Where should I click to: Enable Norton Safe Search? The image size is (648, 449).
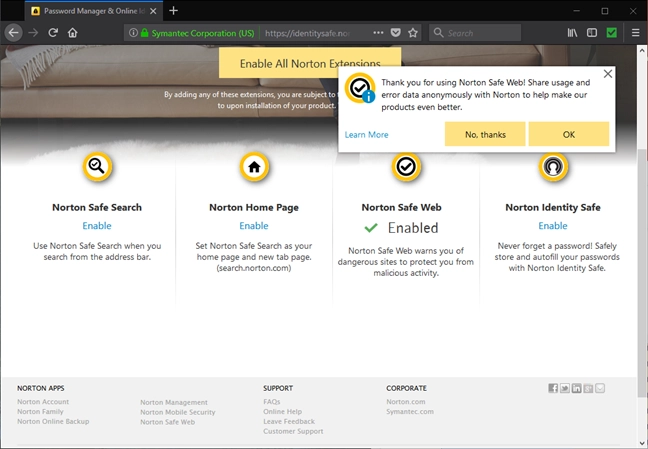pyautogui.click(x=97, y=226)
